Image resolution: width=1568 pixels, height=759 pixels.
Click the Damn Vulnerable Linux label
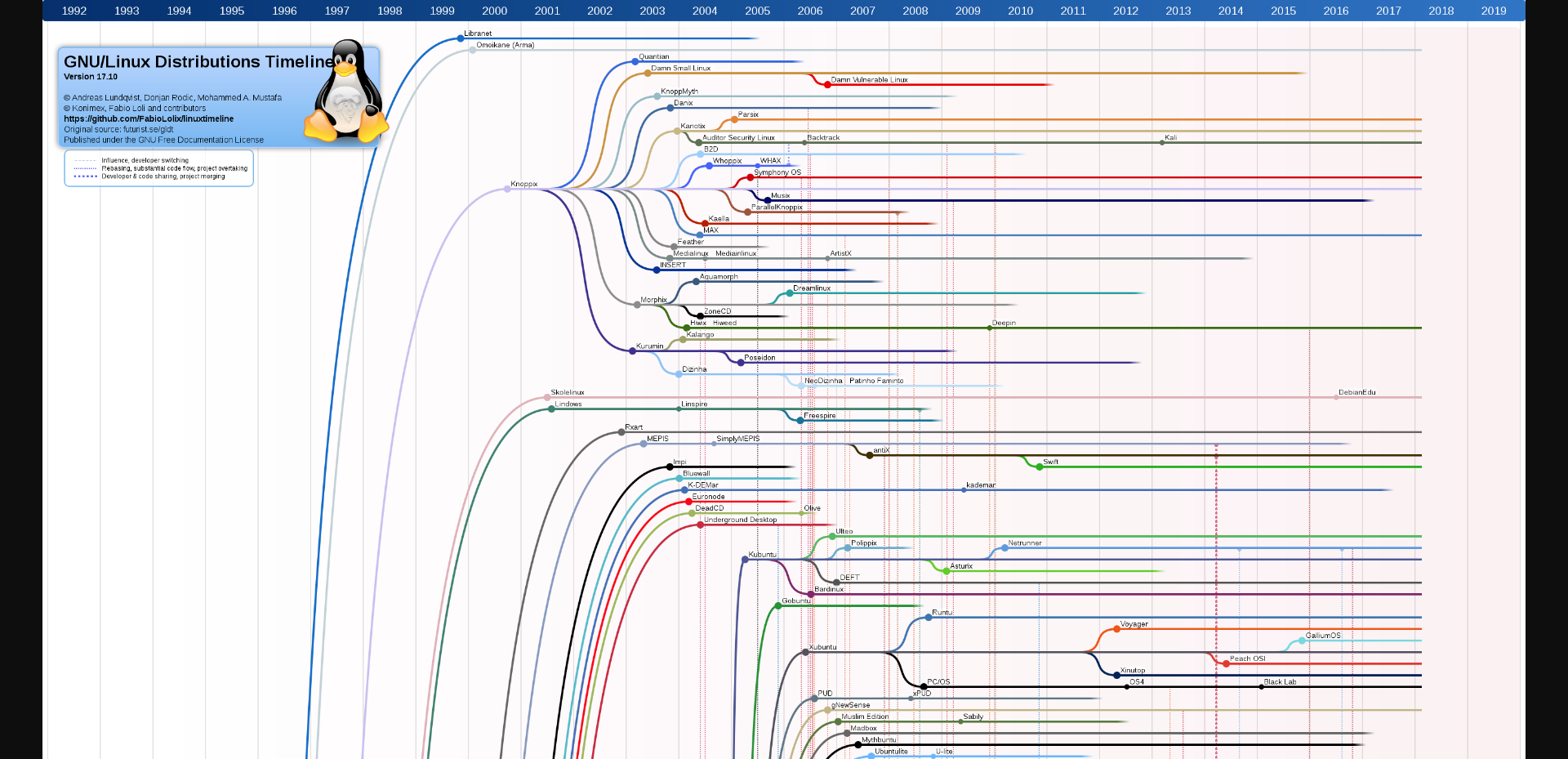coord(870,80)
